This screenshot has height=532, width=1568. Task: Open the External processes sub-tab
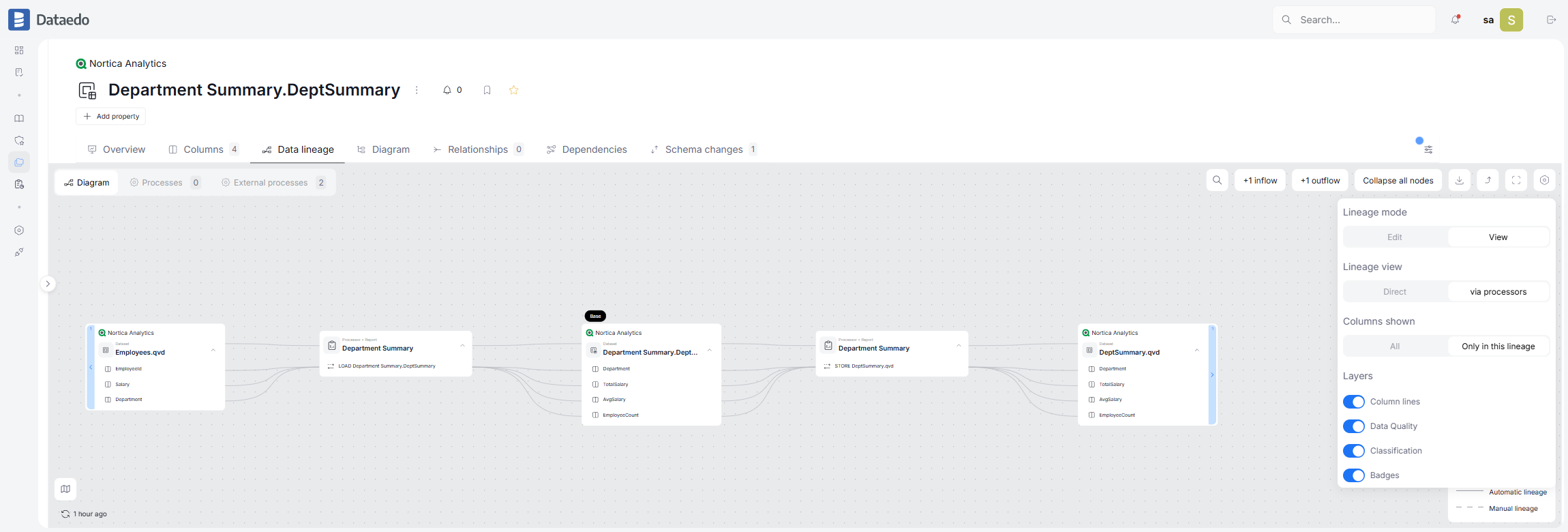pyautogui.click(x=273, y=183)
